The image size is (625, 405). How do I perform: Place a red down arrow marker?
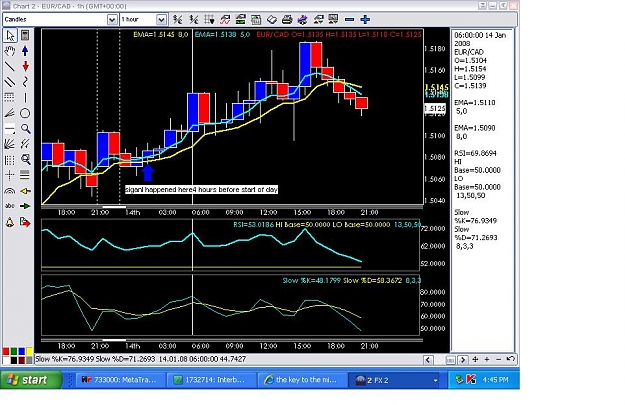(25, 67)
